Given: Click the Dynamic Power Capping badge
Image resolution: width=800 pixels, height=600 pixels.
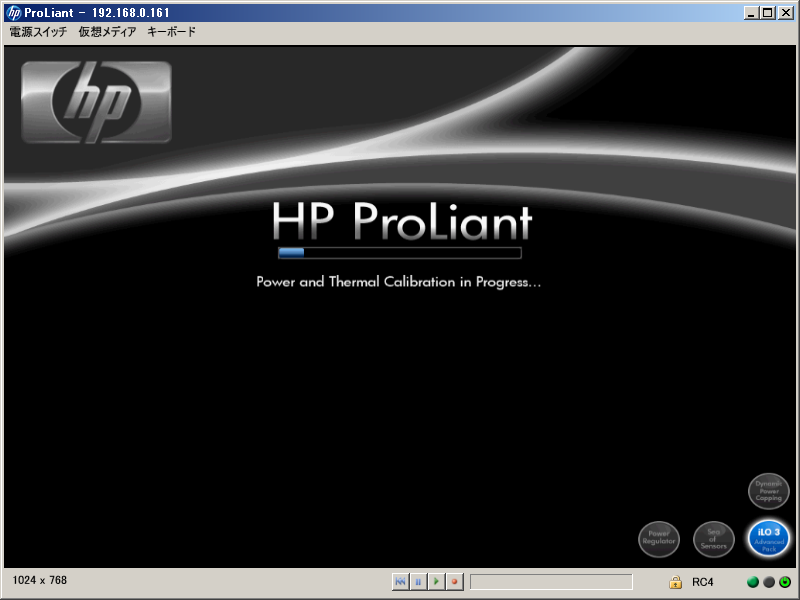Looking at the screenshot, I should pos(768,491).
